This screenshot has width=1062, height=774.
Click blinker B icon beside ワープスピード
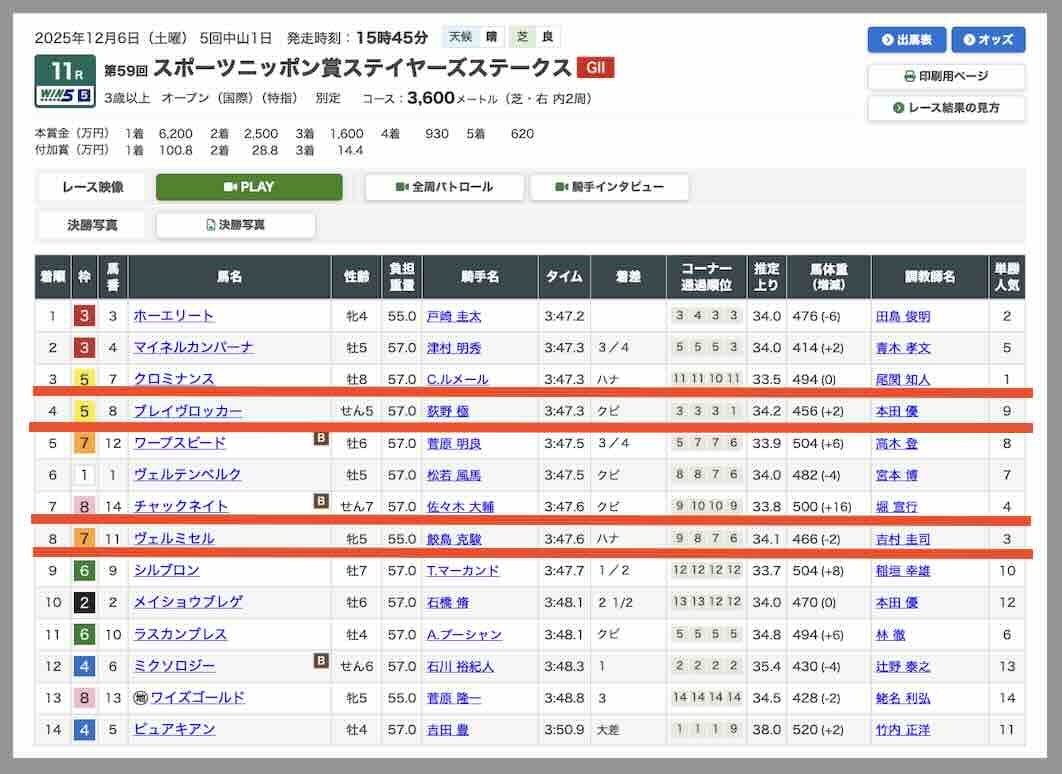coord(321,438)
